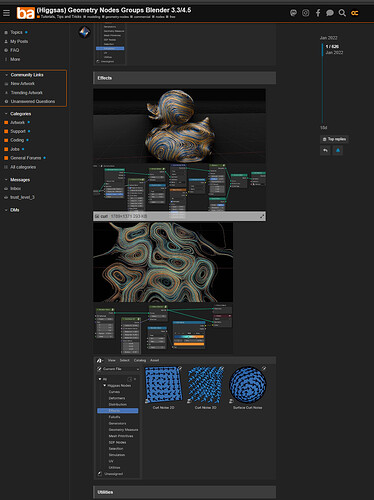Jump to the Jan 2022 timeline start
374x500 pixels.
coord(328,38)
